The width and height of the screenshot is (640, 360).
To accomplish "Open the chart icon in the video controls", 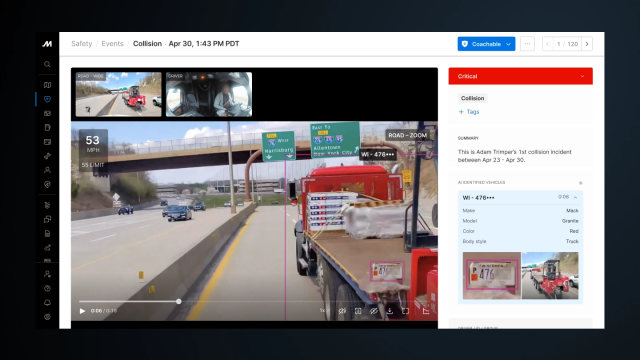I will 426,311.
